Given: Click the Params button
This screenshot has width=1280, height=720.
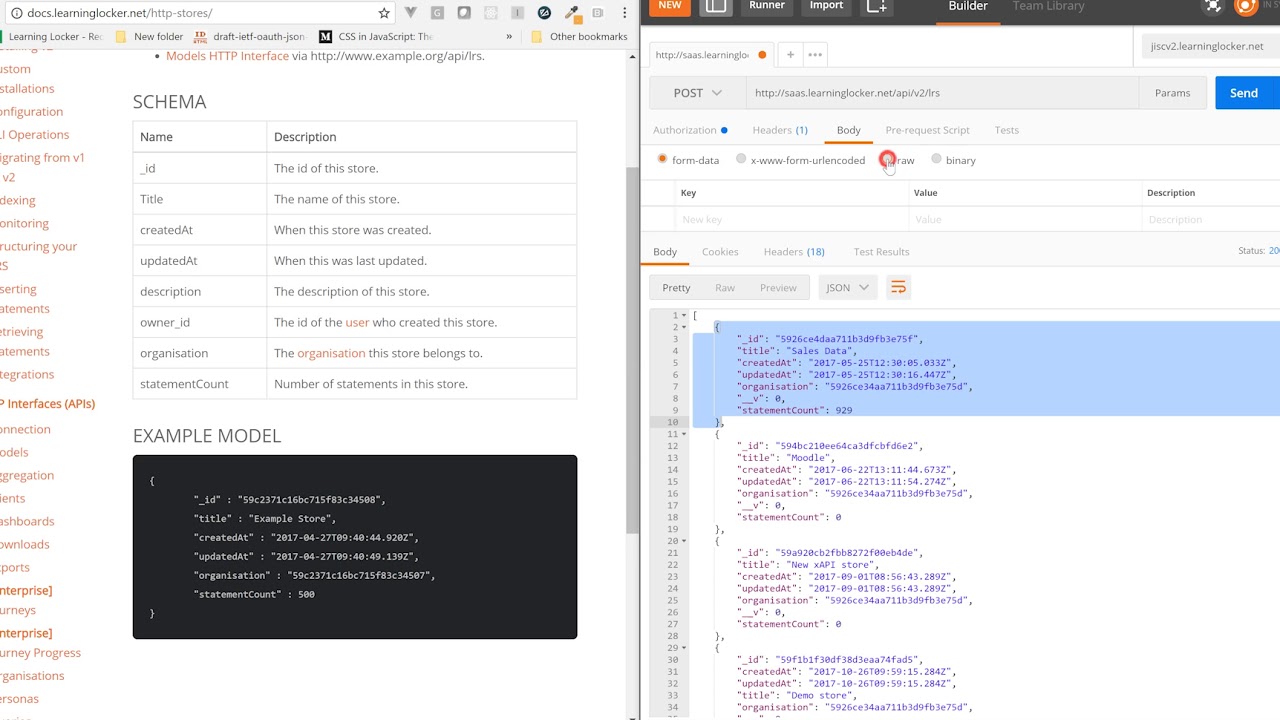Looking at the screenshot, I should 1172,93.
